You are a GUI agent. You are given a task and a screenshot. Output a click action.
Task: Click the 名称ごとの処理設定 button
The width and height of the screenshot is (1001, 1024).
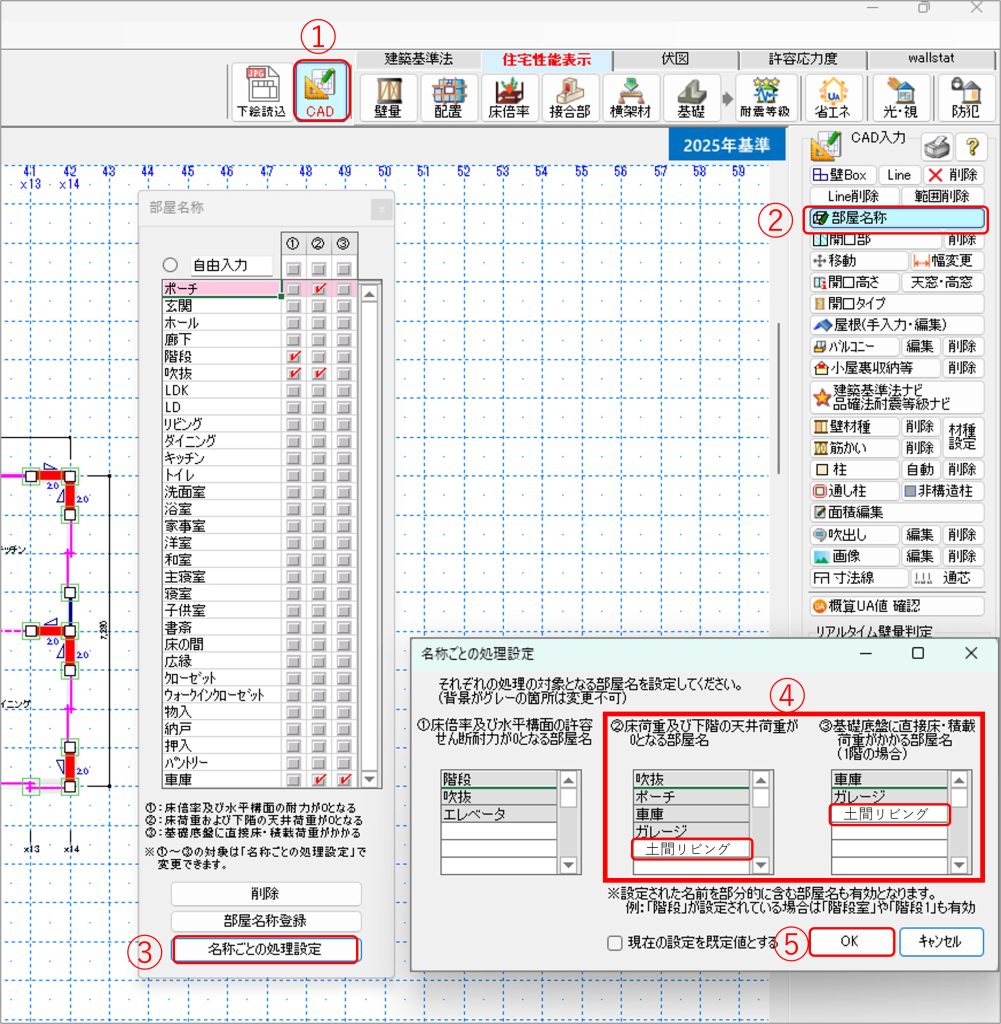click(x=265, y=949)
